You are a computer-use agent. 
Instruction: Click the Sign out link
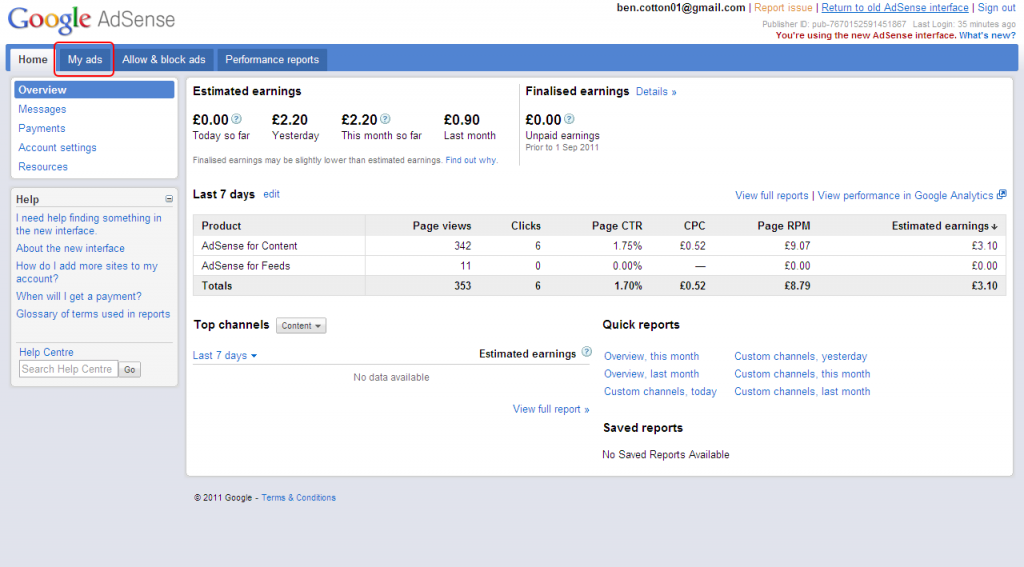pyautogui.click(x=996, y=8)
